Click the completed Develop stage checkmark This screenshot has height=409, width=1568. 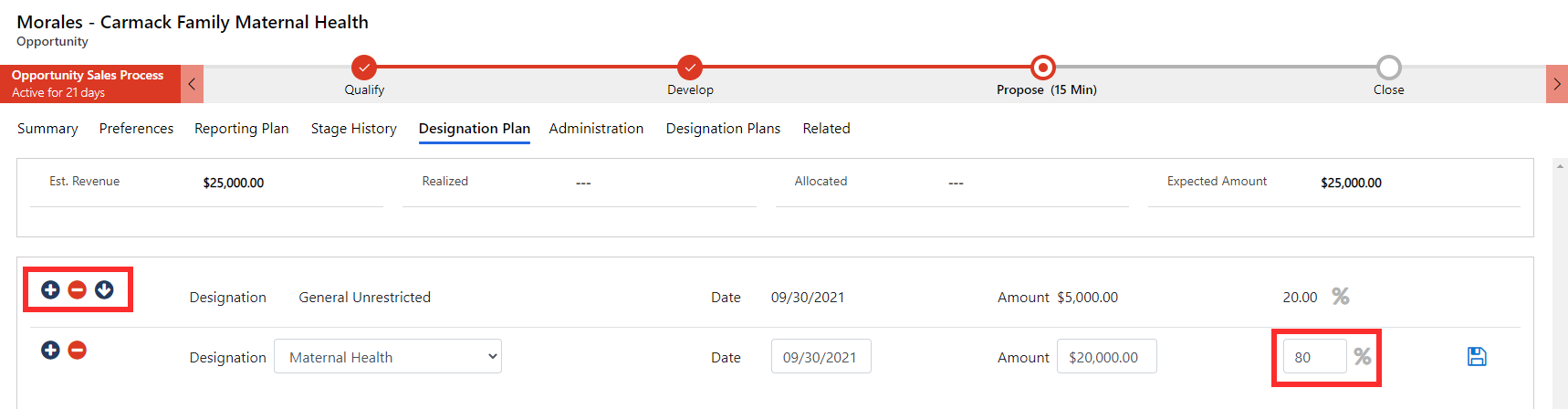pos(690,68)
